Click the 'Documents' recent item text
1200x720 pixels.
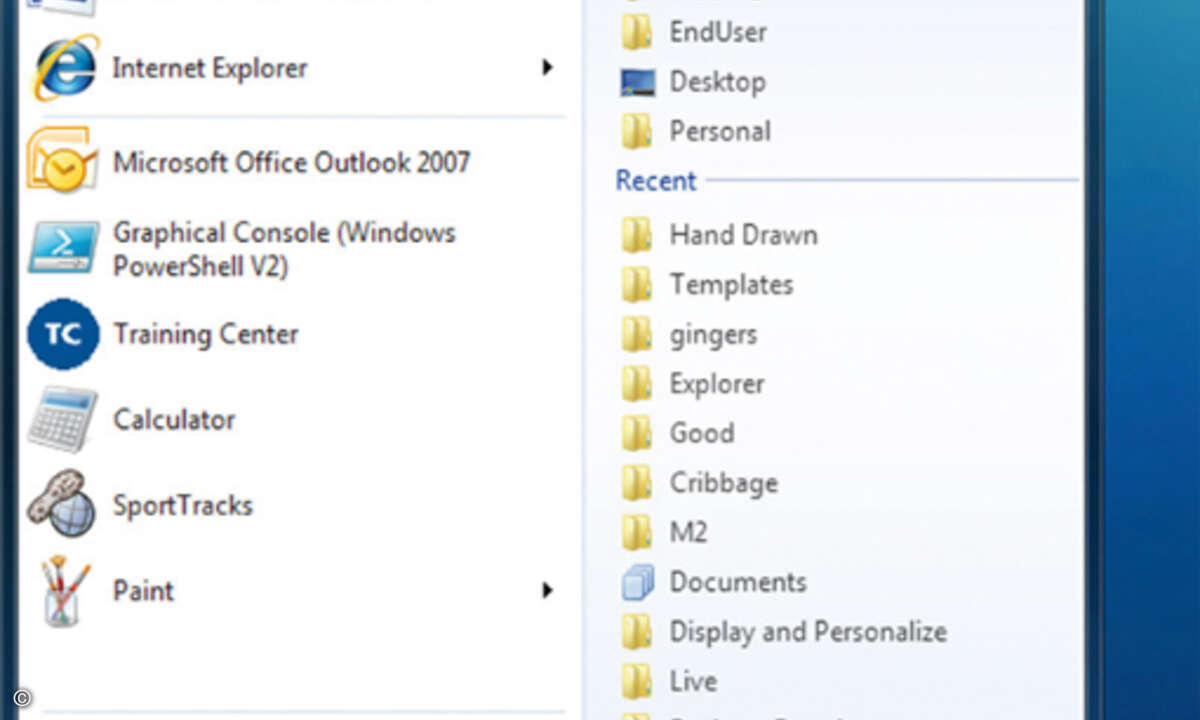738,582
